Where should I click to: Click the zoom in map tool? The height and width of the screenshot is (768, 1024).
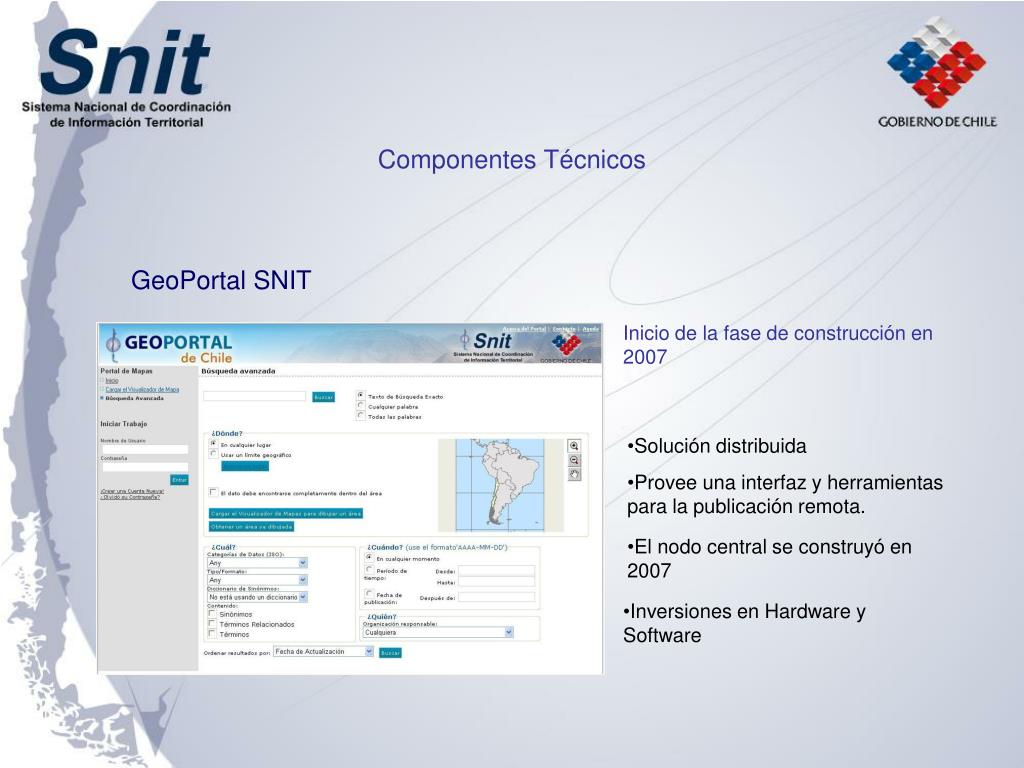(574, 446)
